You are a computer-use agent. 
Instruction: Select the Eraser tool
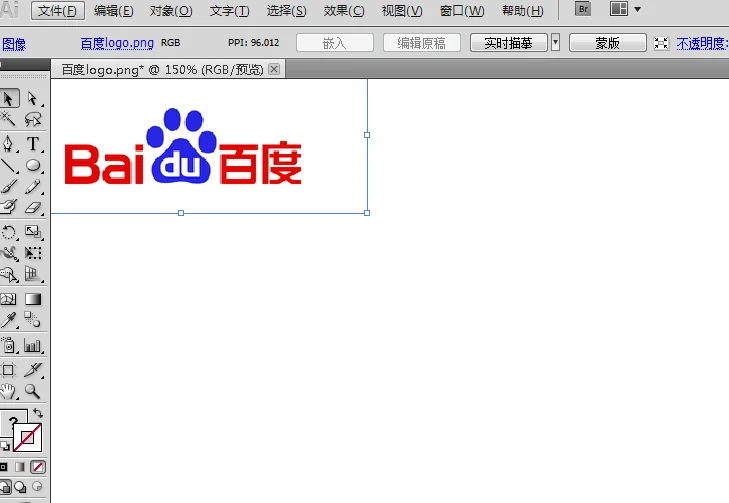(x=33, y=207)
